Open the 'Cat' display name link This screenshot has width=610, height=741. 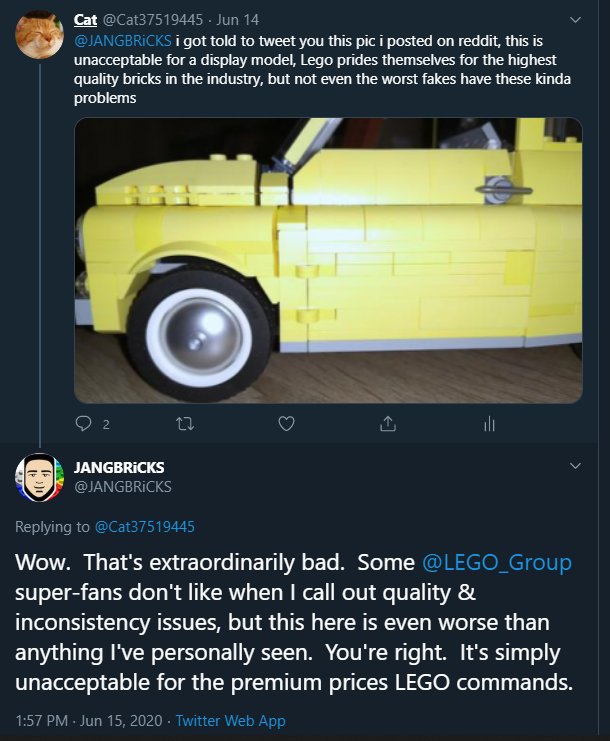tap(85, 20)
